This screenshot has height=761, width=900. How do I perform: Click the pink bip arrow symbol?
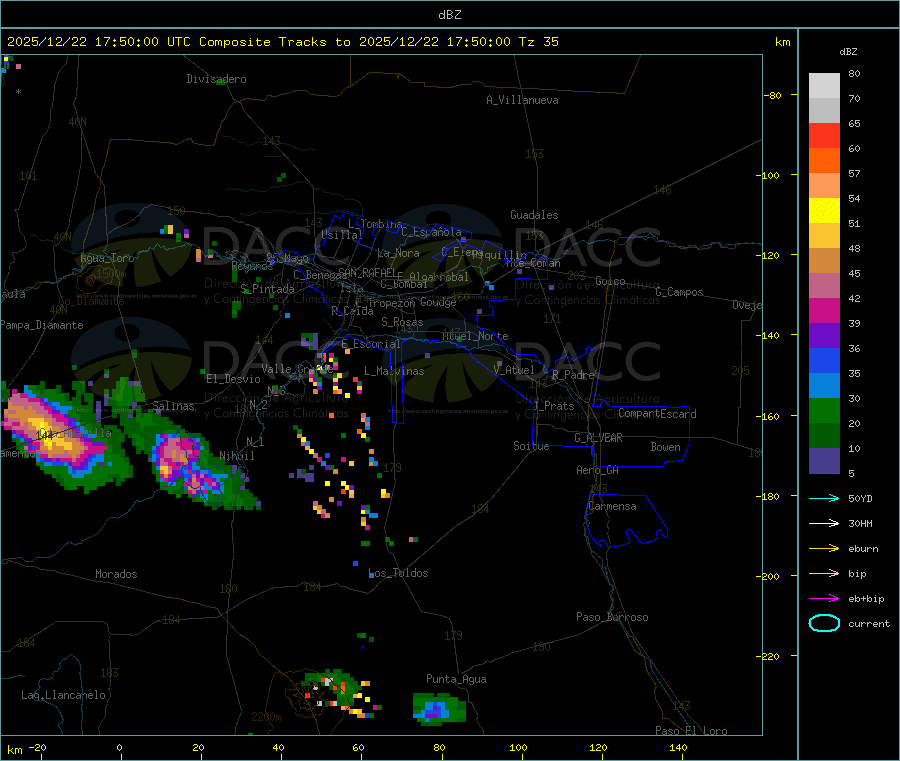[x=824, y=573]
